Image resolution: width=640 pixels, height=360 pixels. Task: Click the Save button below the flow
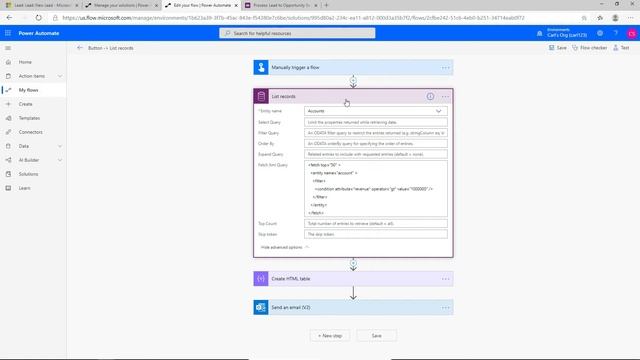coord(376,336)
